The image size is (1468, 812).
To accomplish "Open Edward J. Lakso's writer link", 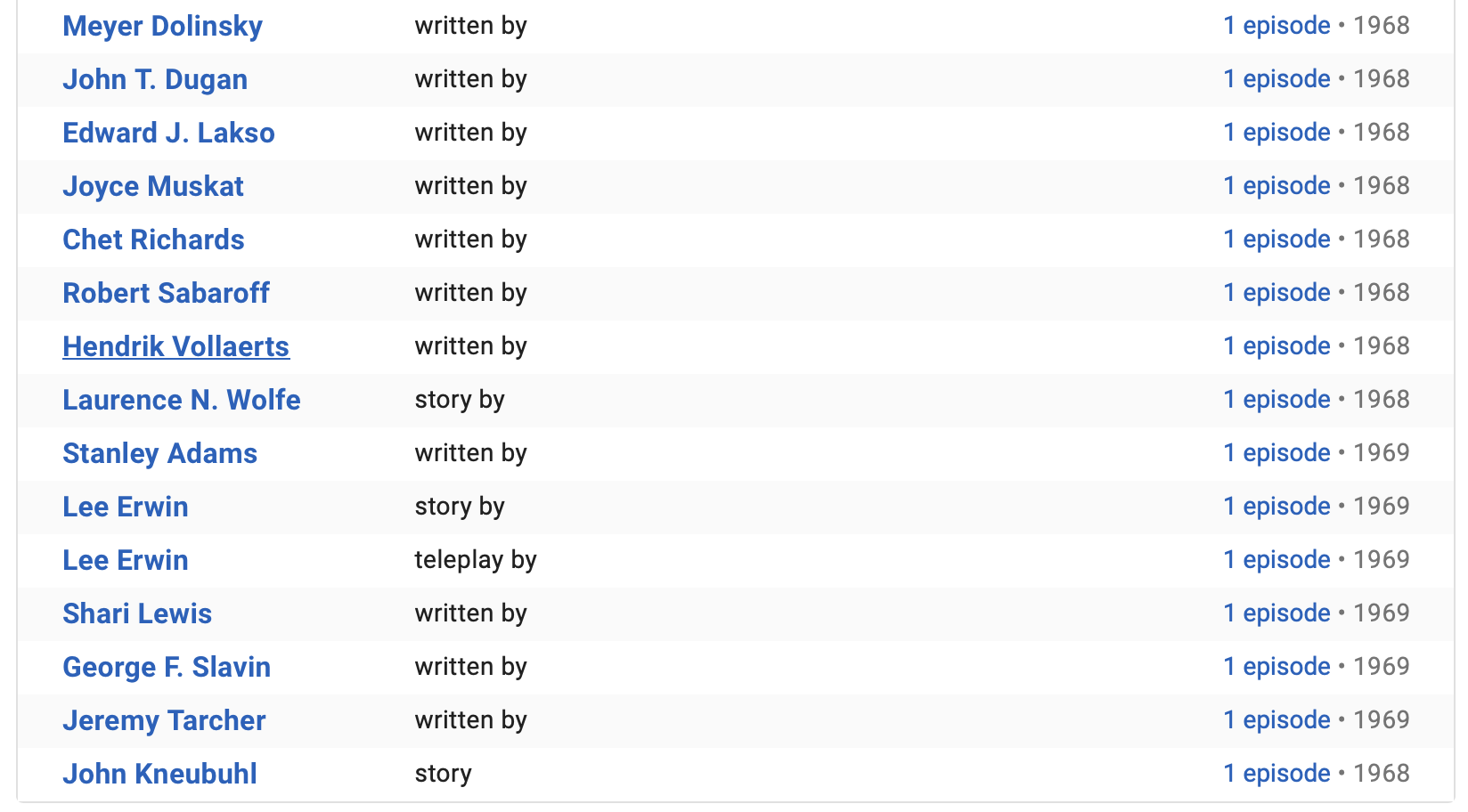I will [x=168, y=134].
